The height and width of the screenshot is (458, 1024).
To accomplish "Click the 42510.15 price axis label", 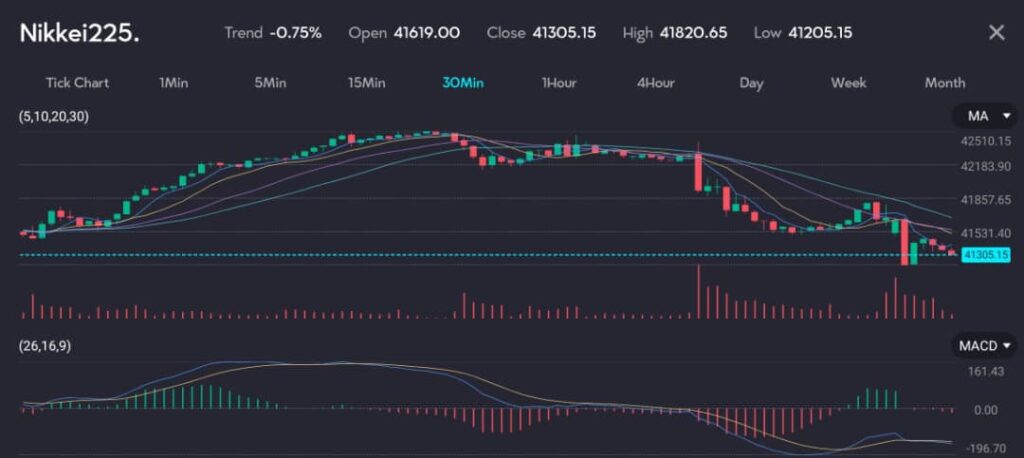I will tap(983, 141).
